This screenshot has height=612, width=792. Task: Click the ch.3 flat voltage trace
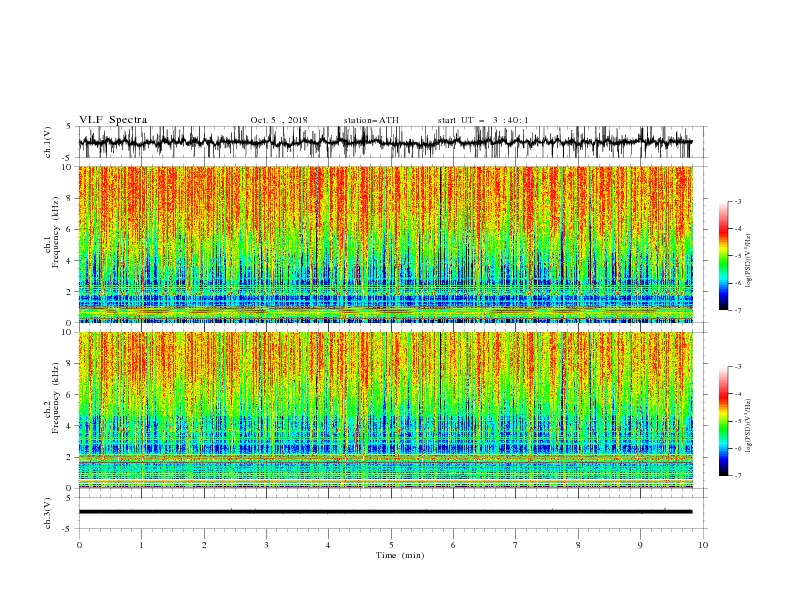pyautogui.click(x=385, y=512)
